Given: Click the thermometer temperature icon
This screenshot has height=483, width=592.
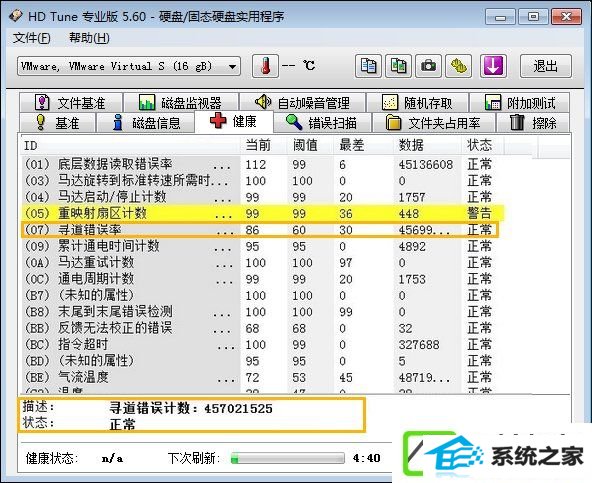Looking at the screenshot, I should pos(265,66).
